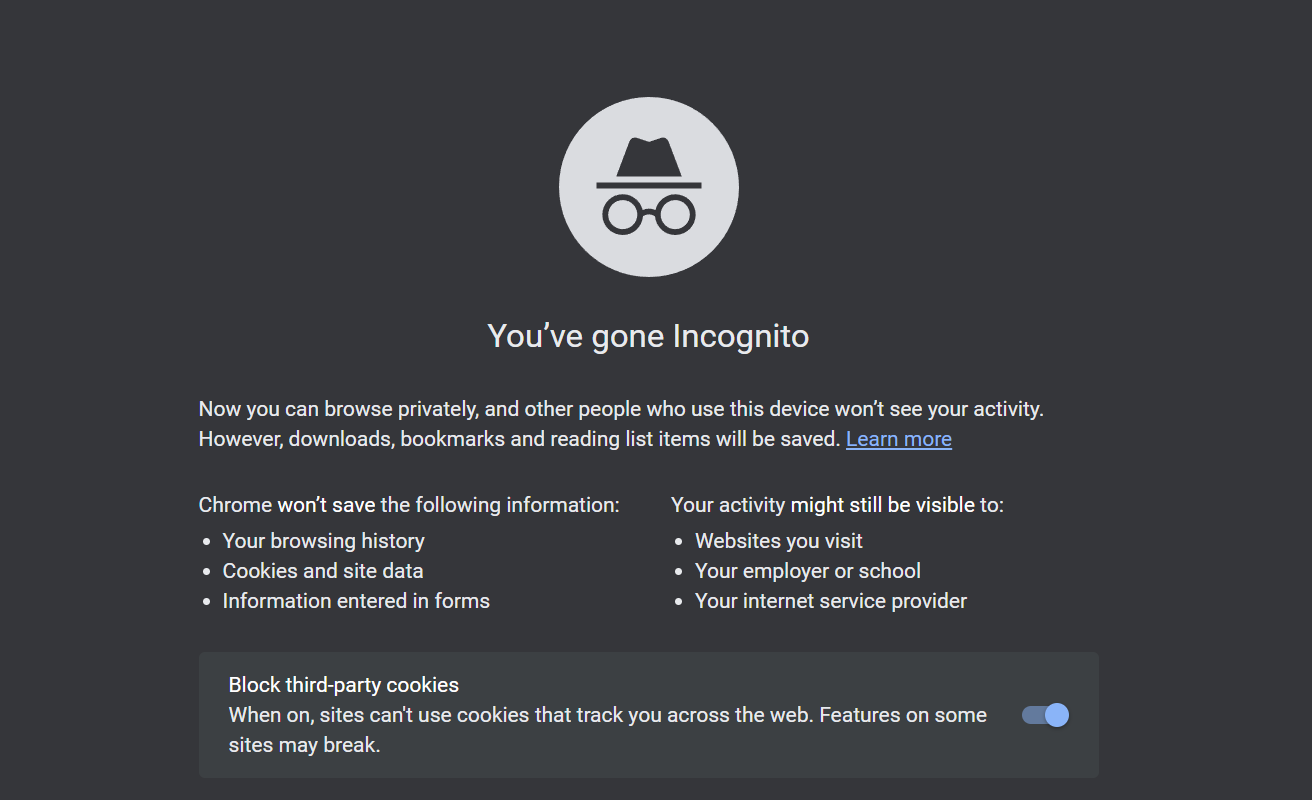This screenshot has width=1312, height=800.
Task: Click the Incognito hat-and-glasses icon
Action: click(x=648, y=187)
